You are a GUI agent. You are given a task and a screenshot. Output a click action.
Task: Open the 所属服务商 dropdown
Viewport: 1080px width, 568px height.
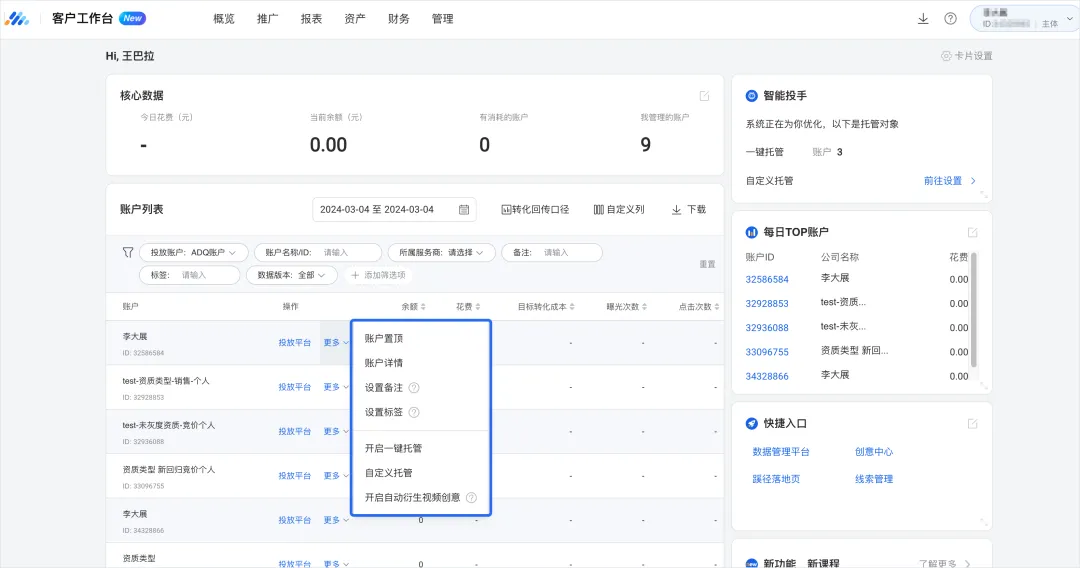tap(441, 253)
